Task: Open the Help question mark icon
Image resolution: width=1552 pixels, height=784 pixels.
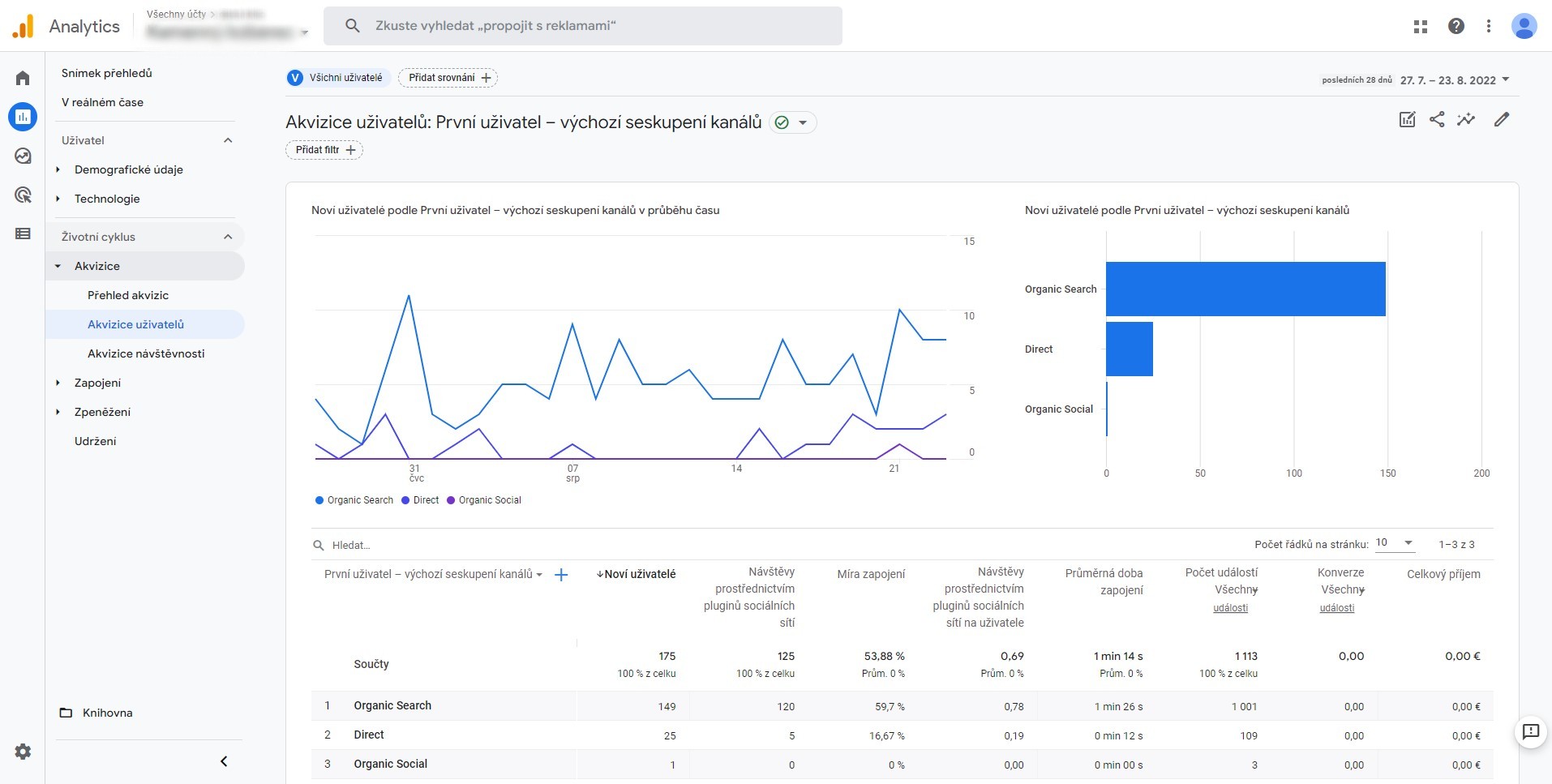Action: (1456, 26)
